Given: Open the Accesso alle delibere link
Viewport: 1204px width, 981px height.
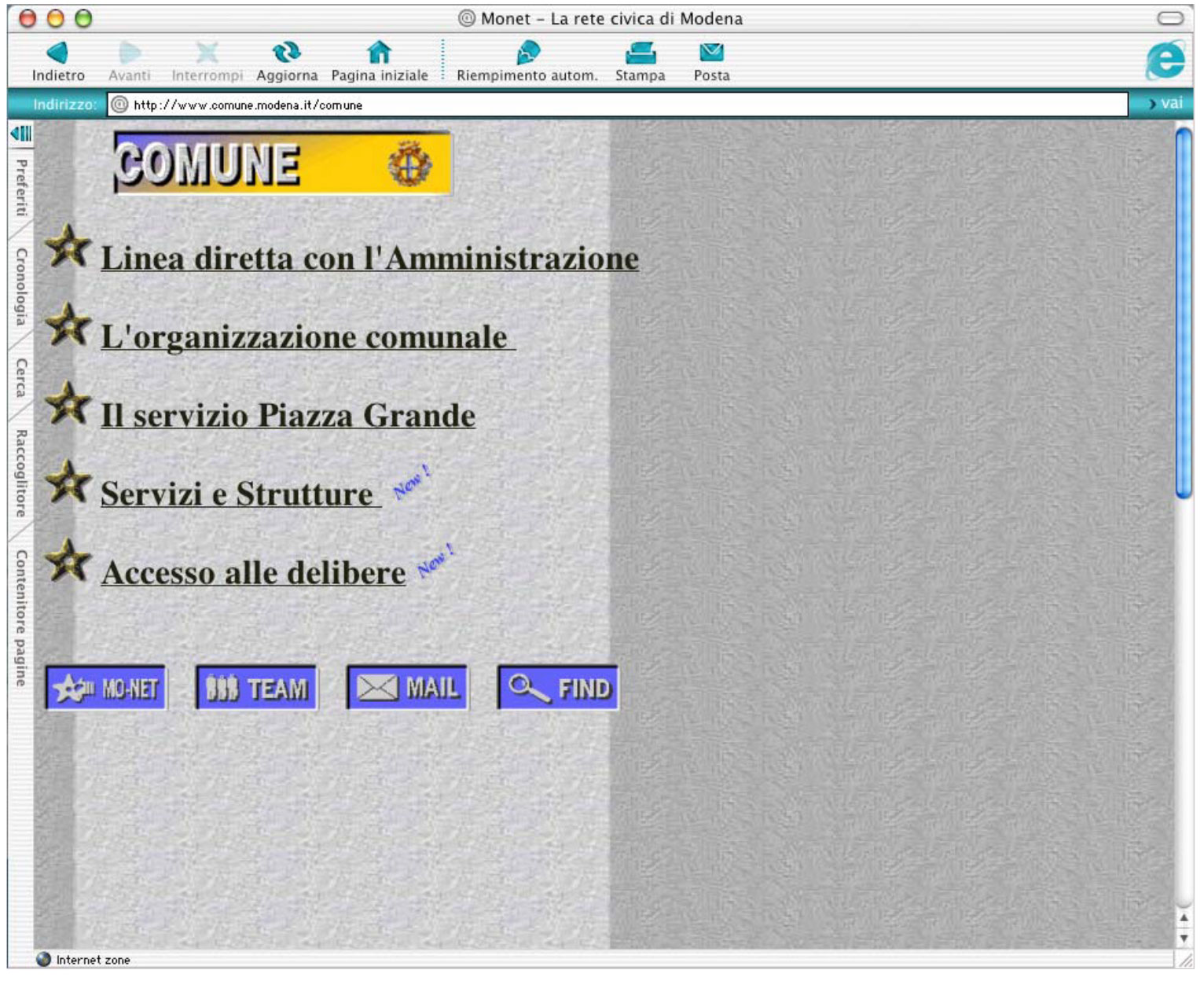Looking at the screenshot, I should click(251, 573).
